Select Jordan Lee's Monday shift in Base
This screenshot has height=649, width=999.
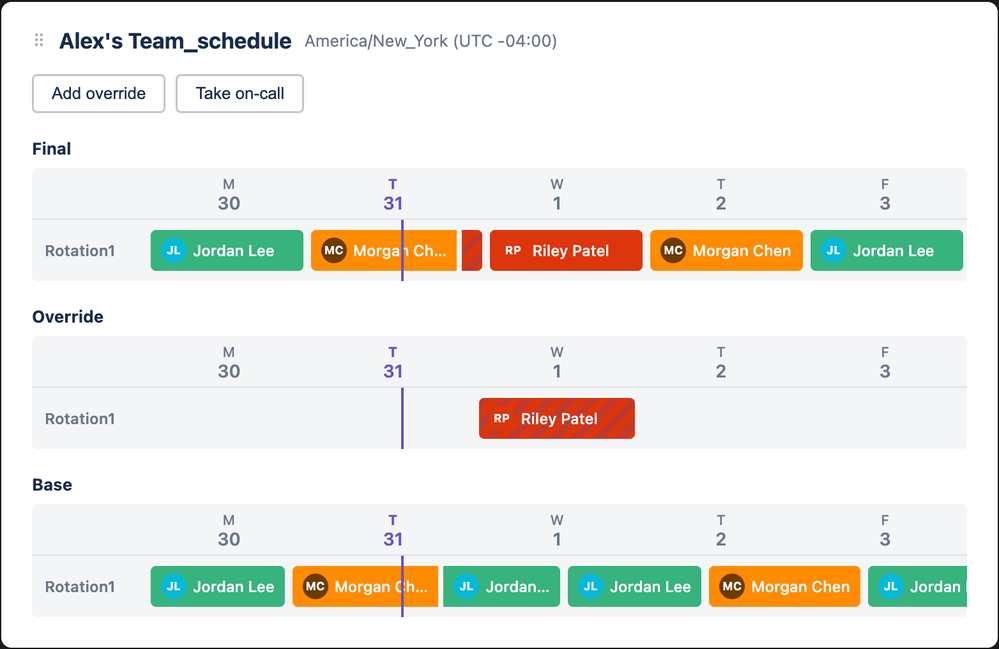[218, 587]
